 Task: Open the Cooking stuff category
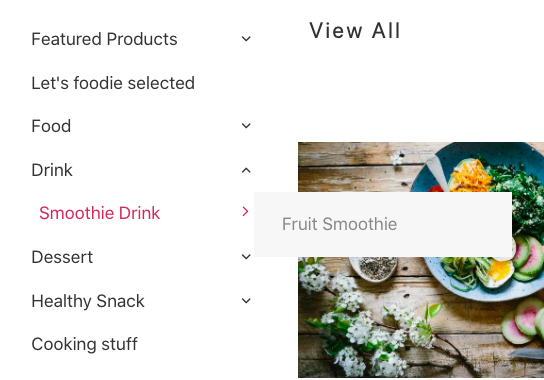point(84,344)
